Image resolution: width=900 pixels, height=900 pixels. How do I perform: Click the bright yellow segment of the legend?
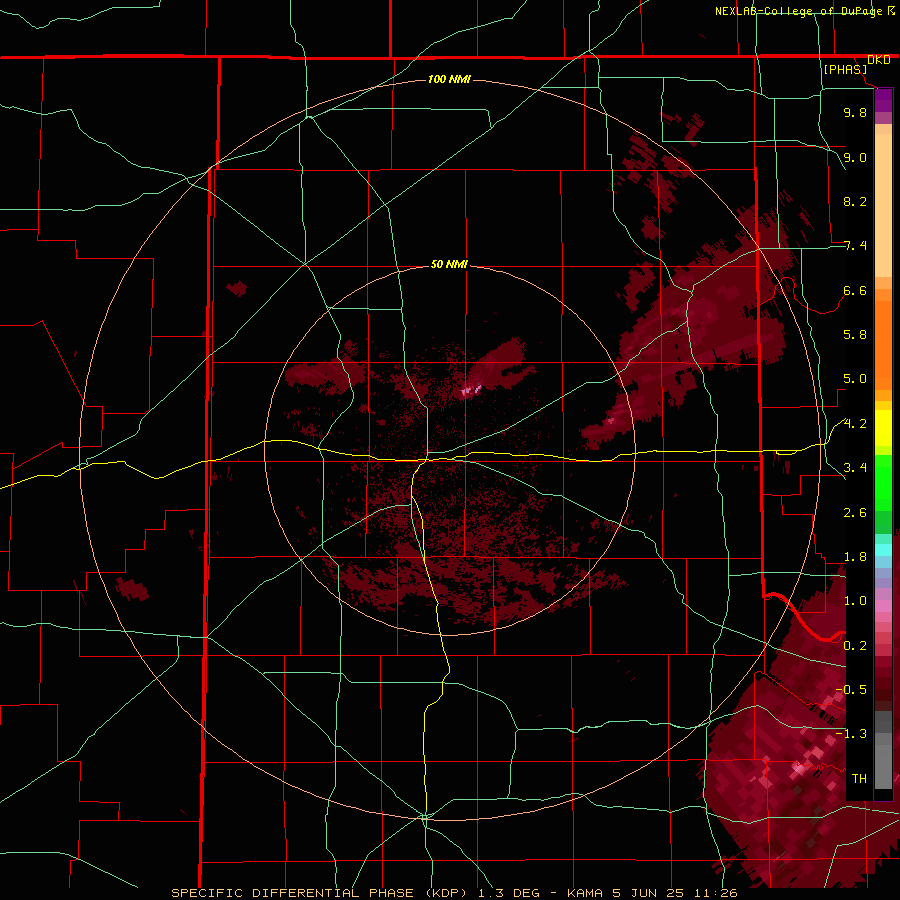coord(883,428)
